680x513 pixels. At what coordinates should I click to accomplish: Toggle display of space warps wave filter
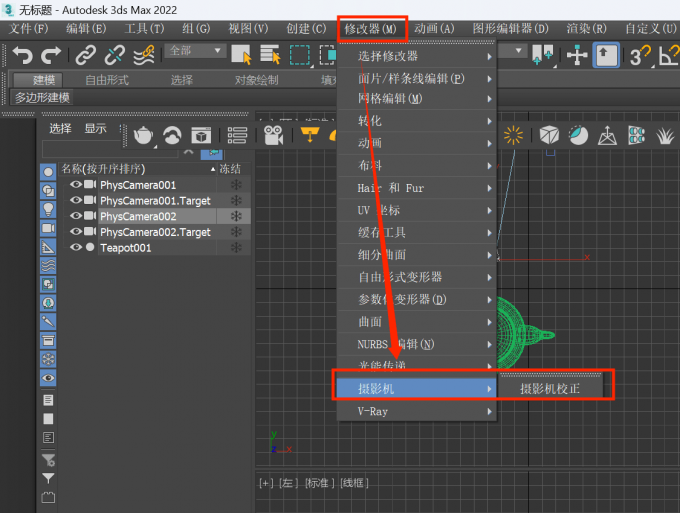coord(48,265)
